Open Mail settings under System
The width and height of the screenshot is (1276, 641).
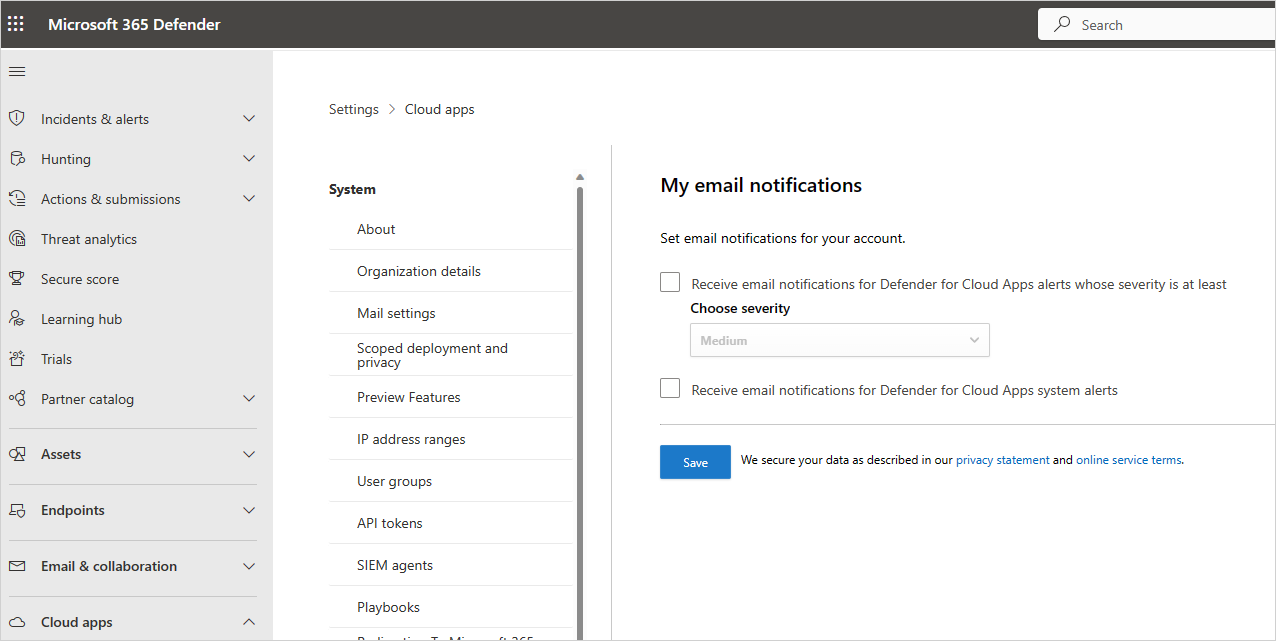tap(396, 312)
